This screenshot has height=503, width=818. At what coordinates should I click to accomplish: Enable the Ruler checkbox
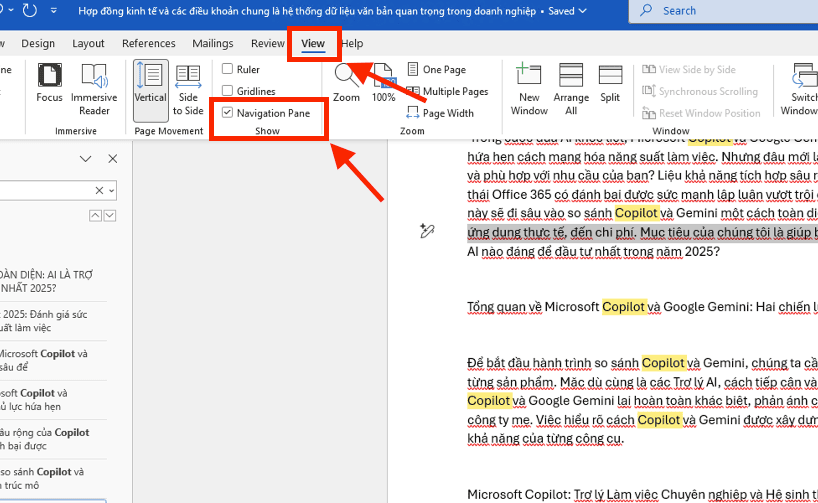[x=227, y=69]
